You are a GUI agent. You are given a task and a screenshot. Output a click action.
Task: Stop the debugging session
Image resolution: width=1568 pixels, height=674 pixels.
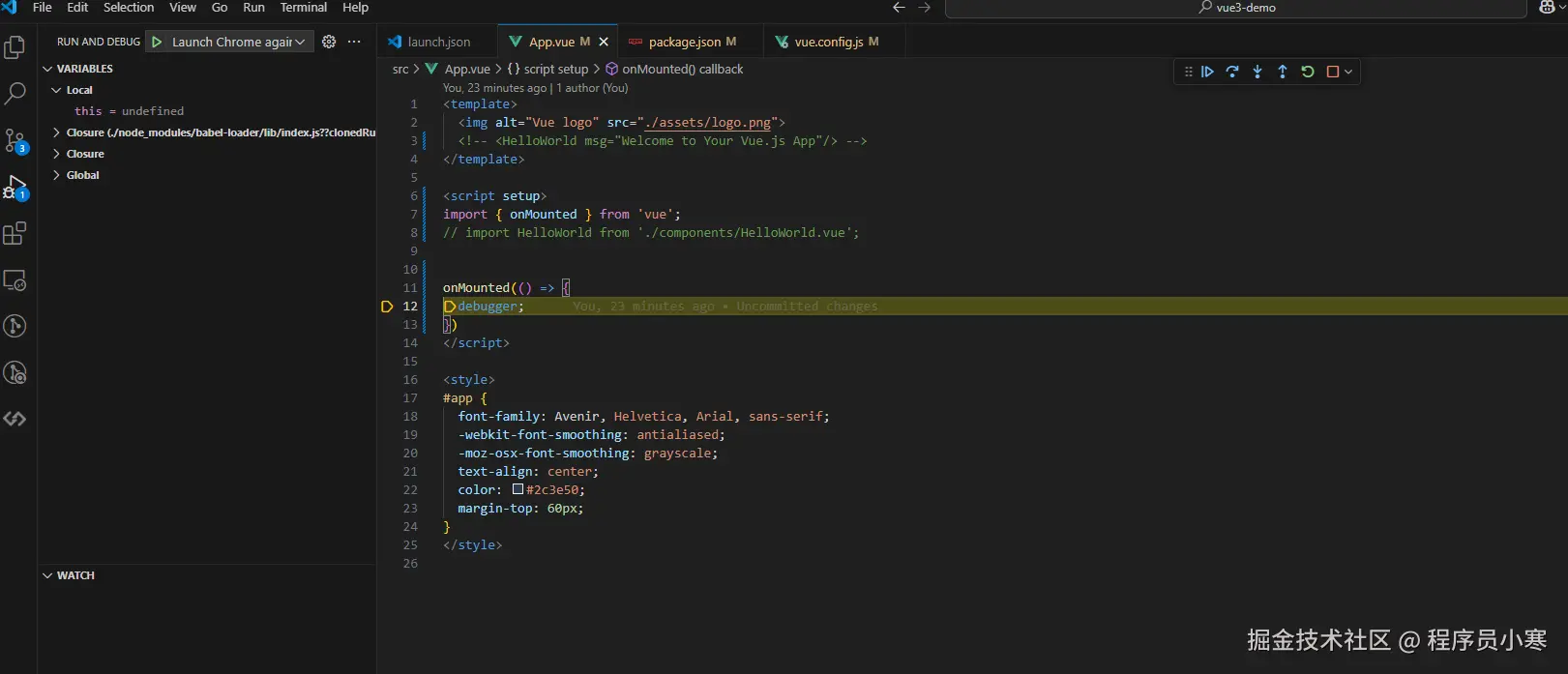(x=1333, y=72)
